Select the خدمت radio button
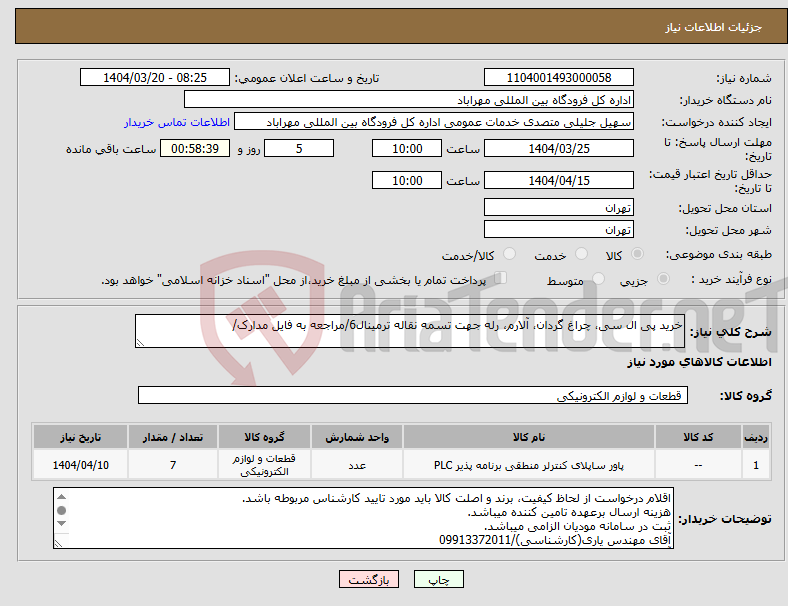The image size is (788, 606). point(581,254)
